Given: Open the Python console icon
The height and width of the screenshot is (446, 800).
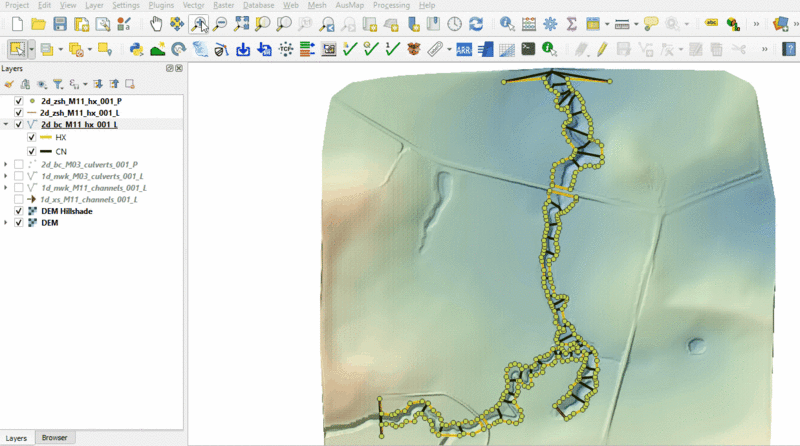Looking at the screenshot, I should (136, 47).
